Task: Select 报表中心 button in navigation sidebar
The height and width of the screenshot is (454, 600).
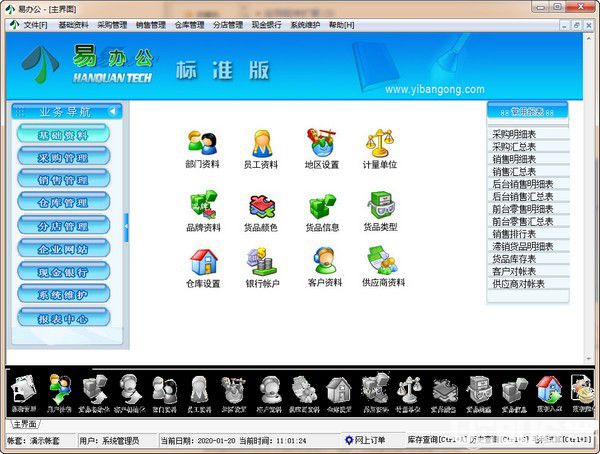Action: tap(64, 318)
